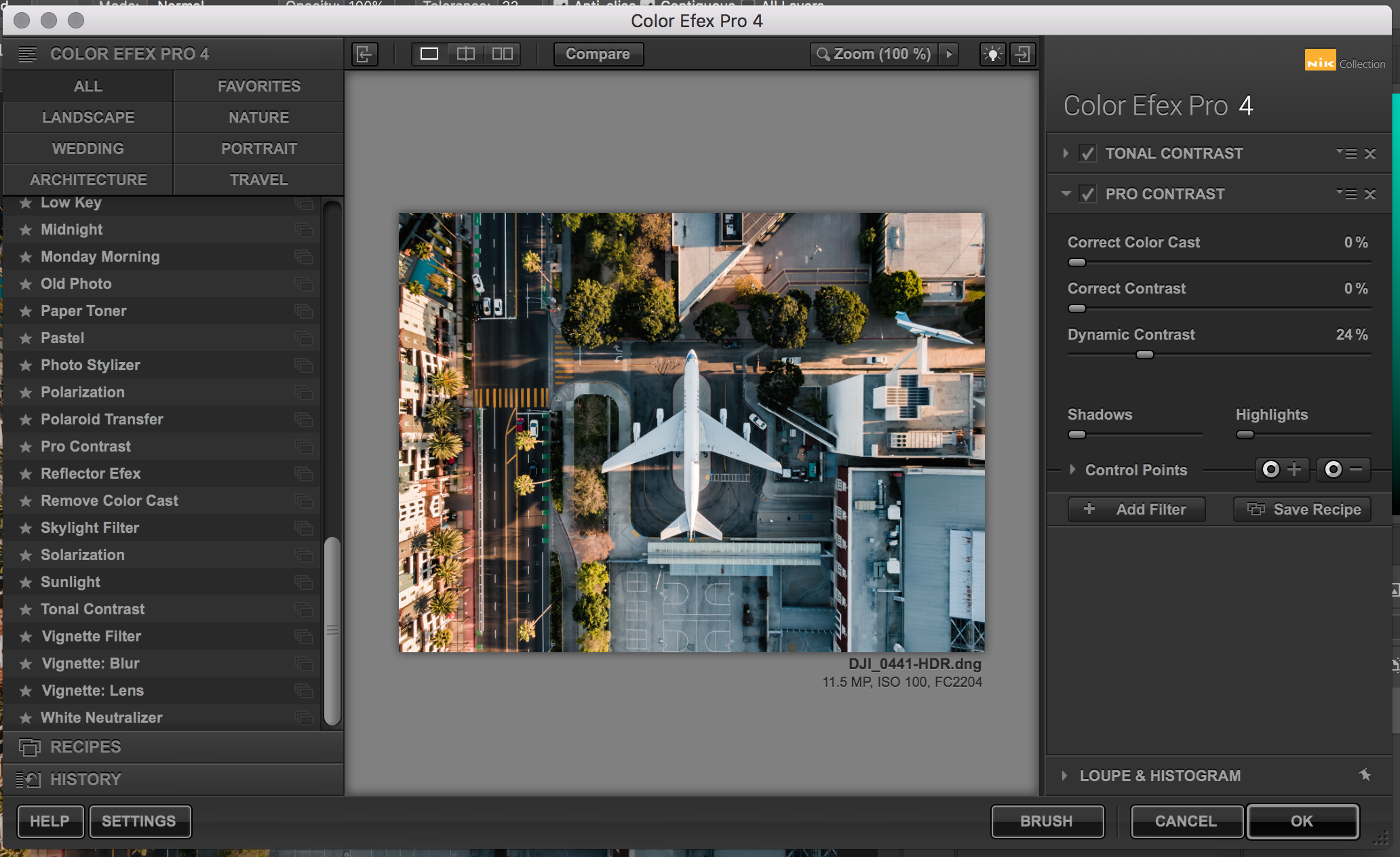Select split preview view icon
The height and width of the screenshot is (857, 1400).
point(466,54)
